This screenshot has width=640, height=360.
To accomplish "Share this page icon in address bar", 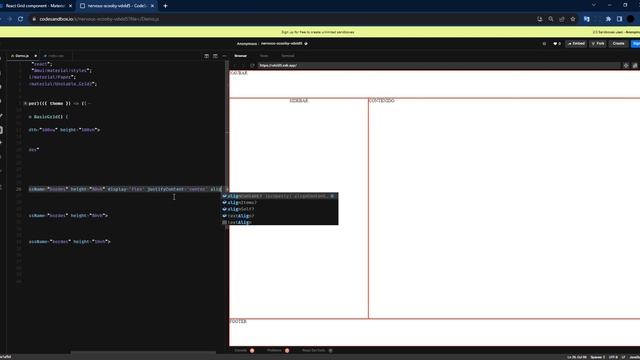I will [562, 19].
